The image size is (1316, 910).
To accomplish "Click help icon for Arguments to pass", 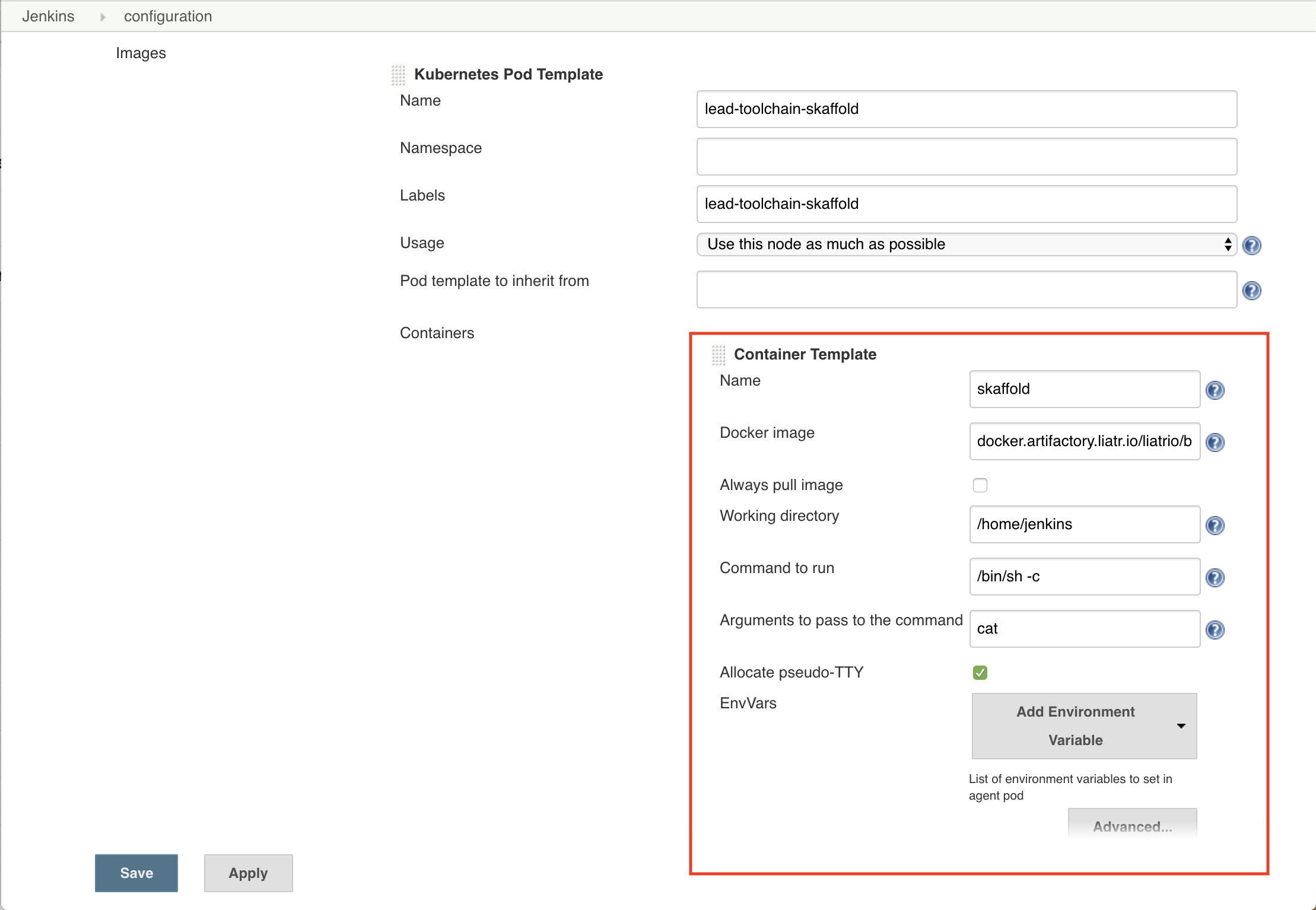I will [1215, 629].
